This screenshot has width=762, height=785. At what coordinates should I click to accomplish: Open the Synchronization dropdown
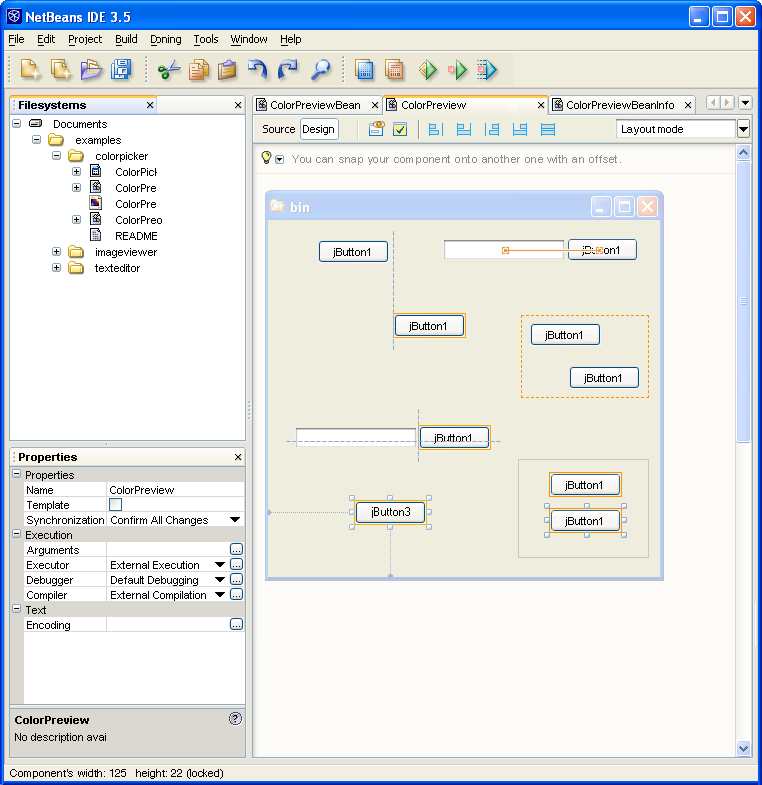pos(235,520)
